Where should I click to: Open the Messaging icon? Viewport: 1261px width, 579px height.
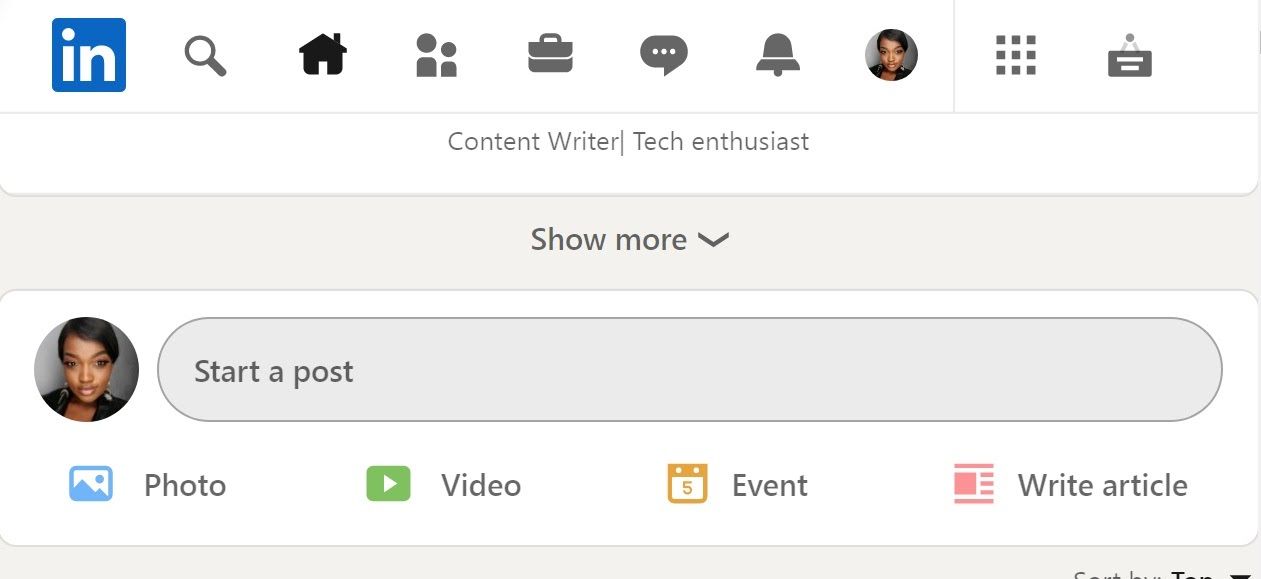664,55
